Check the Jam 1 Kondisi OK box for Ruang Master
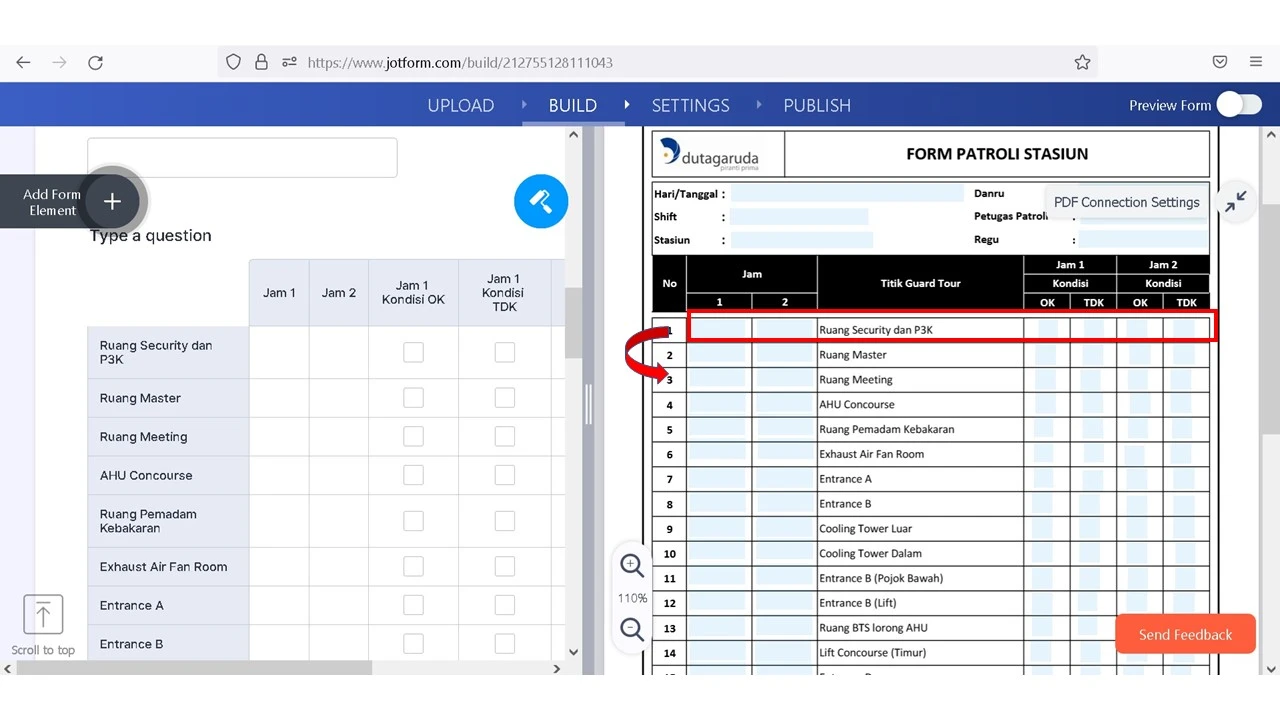The height and width of the screenshot is (720, 1280). click(x=413, y=397)
